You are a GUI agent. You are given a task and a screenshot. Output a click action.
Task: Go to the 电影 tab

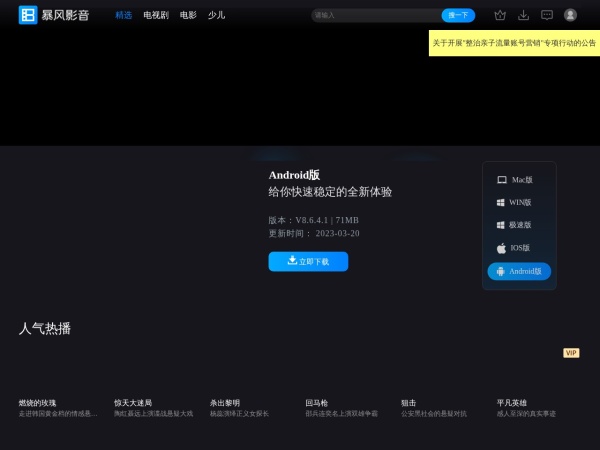pos(188,15)
